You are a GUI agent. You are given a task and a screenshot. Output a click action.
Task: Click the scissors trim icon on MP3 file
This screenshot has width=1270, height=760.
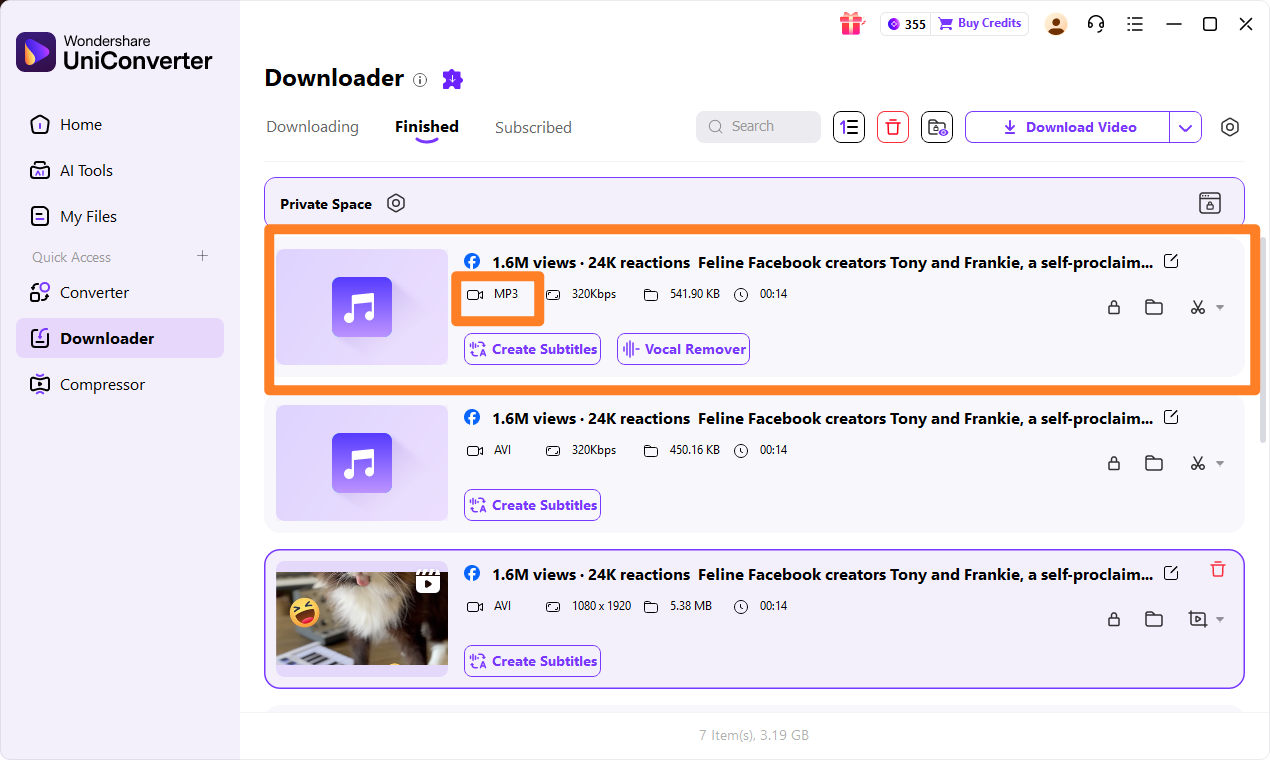coord(1197,307)
